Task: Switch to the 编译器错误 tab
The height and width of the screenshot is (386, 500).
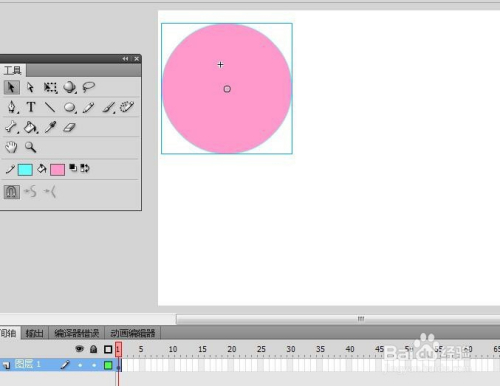Action: [77, 333]
